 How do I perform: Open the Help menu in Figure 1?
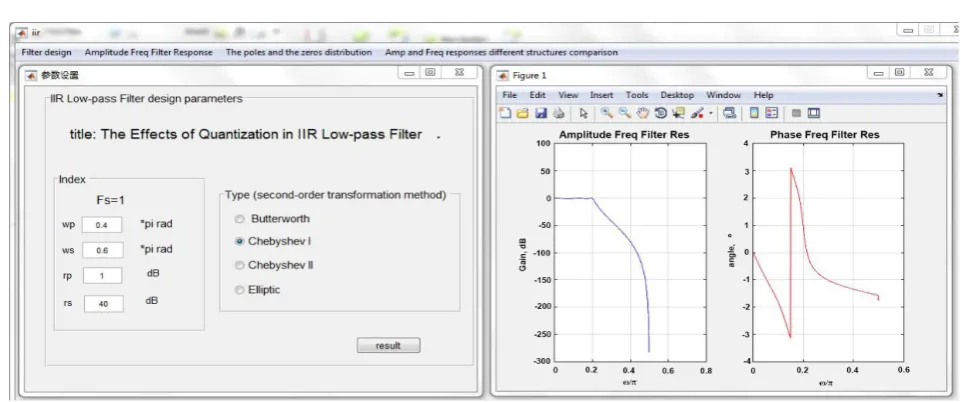(763, 96)
